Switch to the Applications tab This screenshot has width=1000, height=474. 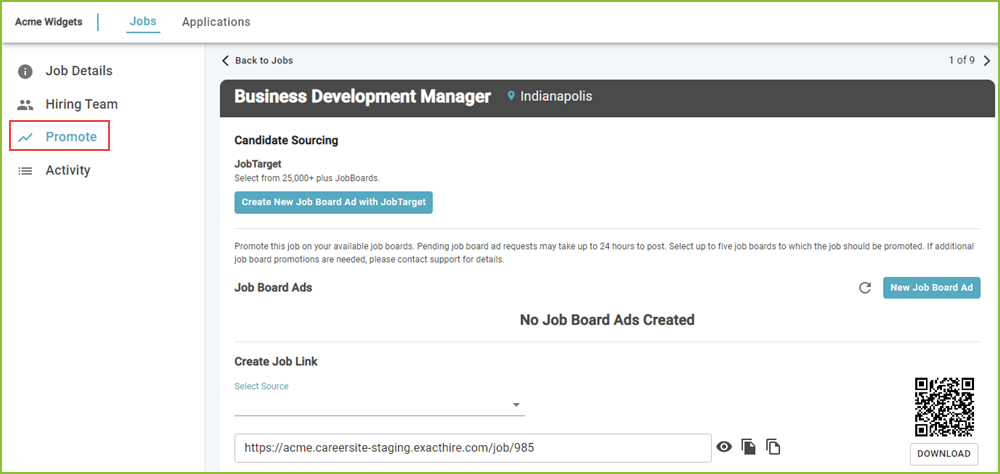[x=216, y=22]
